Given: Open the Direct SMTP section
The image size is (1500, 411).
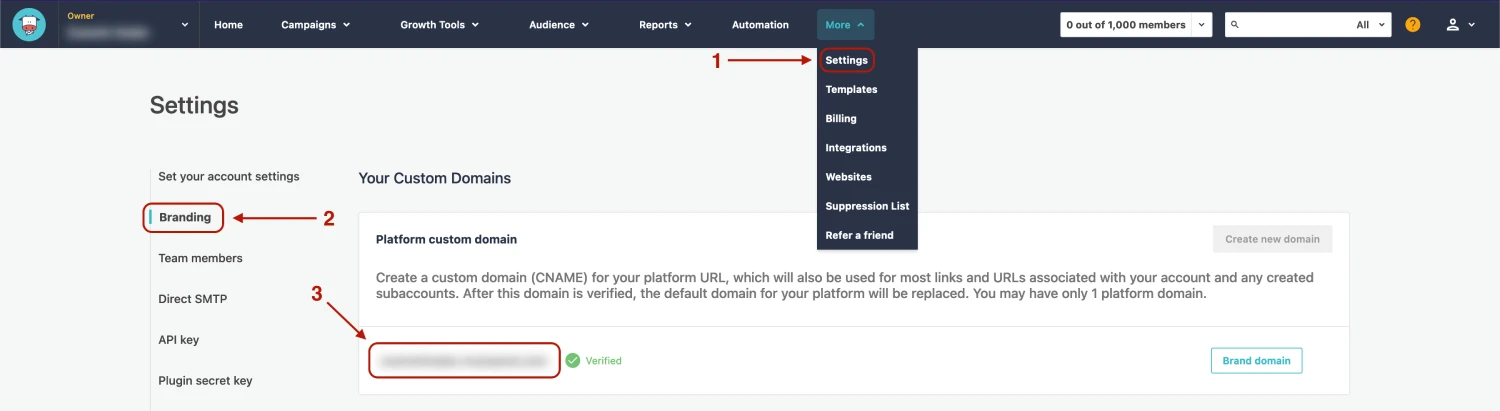Looking at the screenshot, I should click(192, 299).
